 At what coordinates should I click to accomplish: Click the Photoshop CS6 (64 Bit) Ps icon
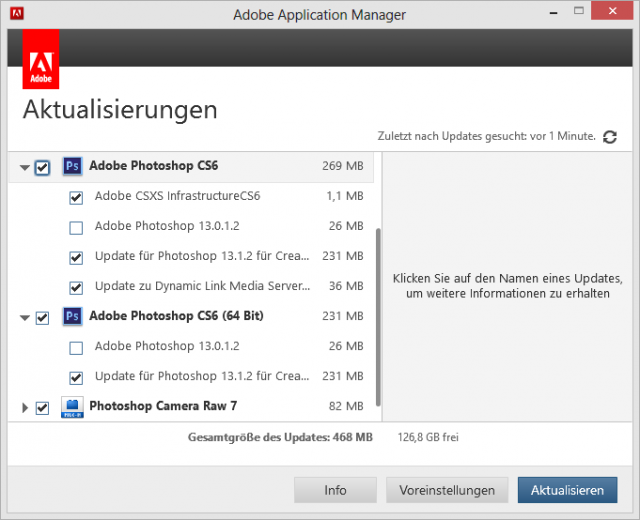point(72,316)
